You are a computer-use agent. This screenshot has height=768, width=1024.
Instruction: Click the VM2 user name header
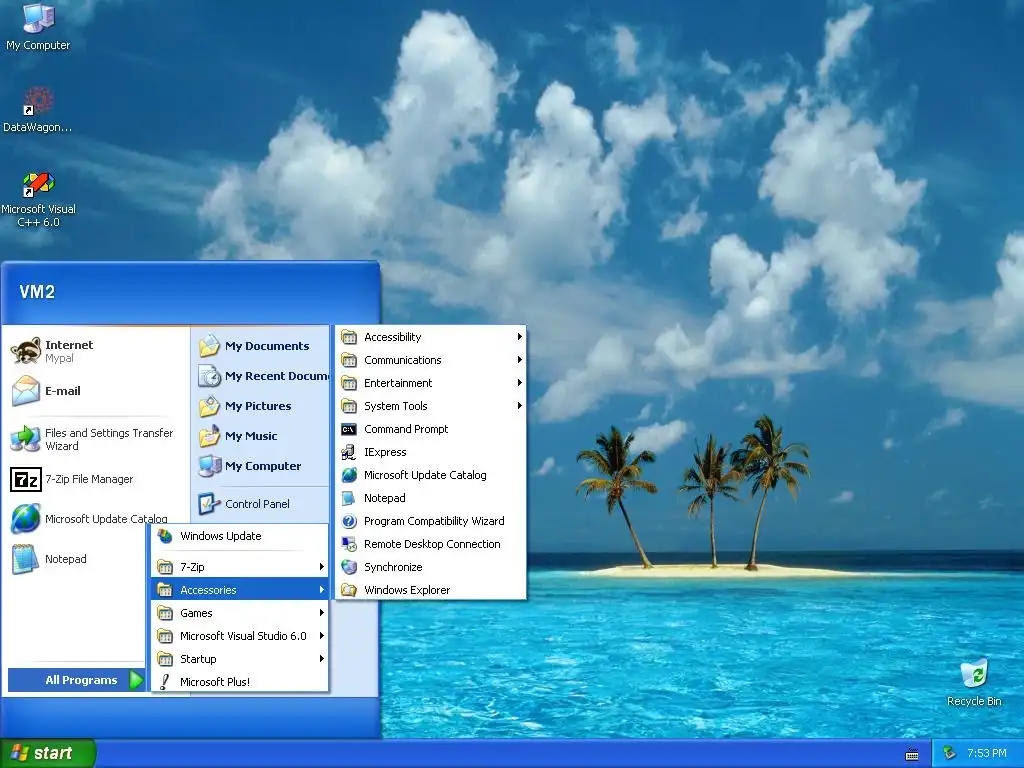(37, 291)
